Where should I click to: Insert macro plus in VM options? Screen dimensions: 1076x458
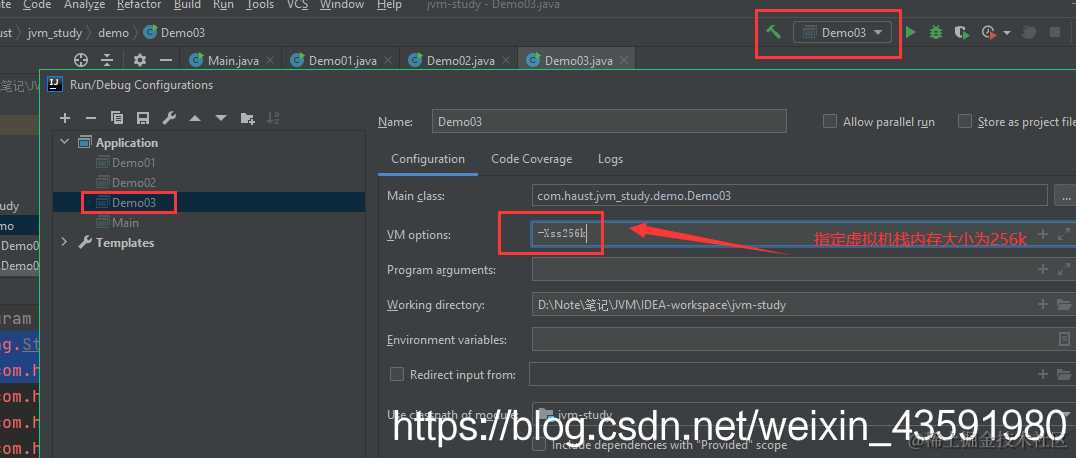(x=1042, y=234)
